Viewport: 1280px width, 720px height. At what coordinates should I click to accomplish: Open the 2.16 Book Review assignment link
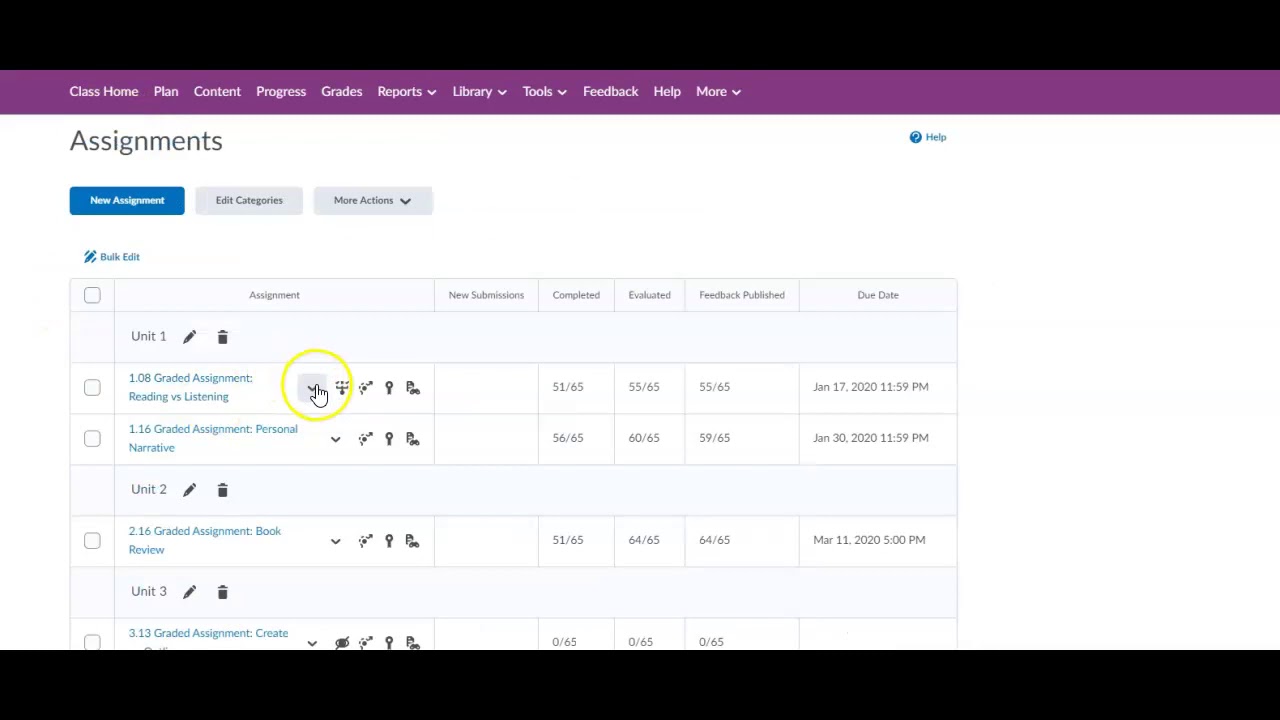point(205,540)
